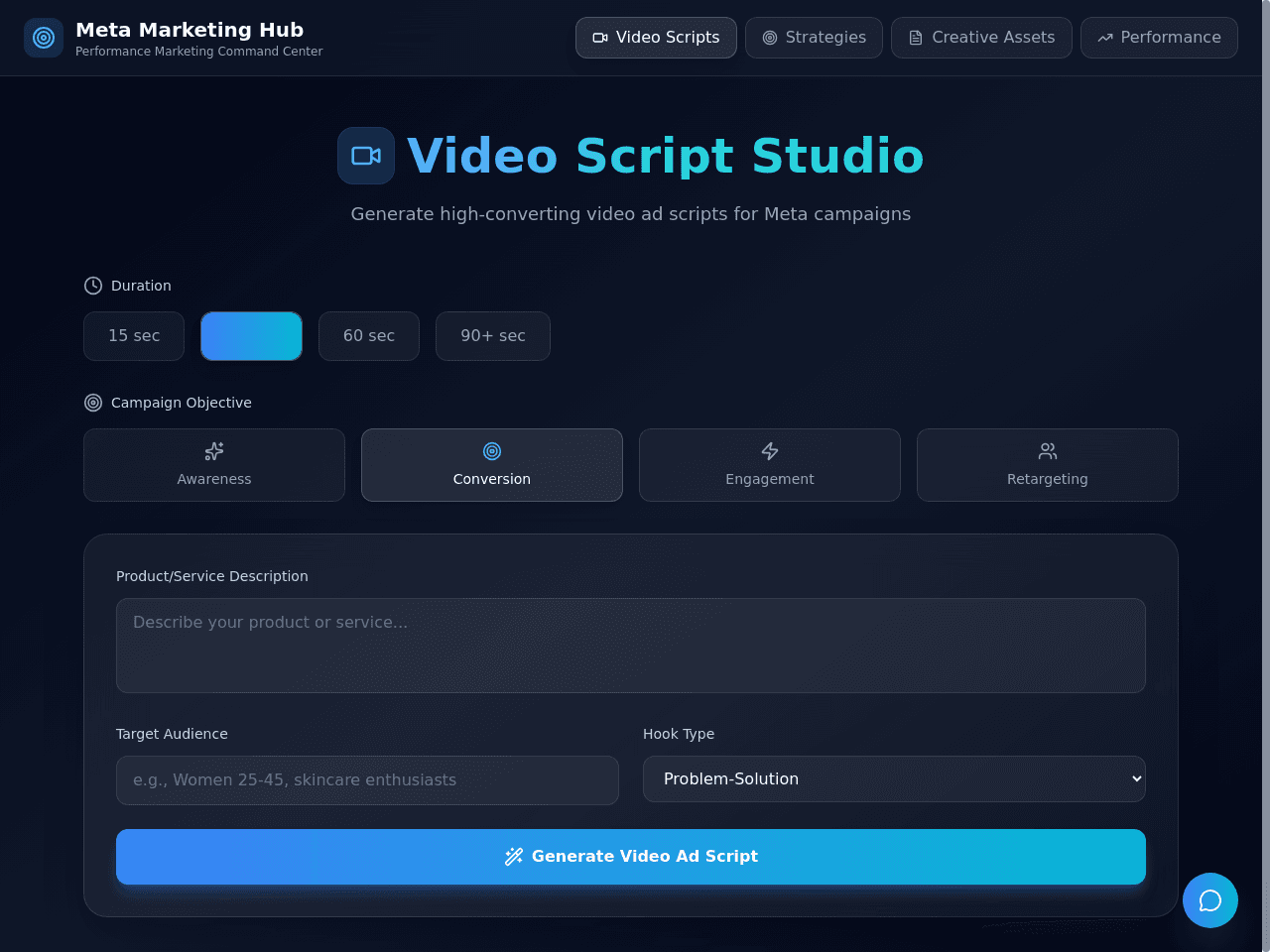This screenshot has height=952, width=1270.
Task: Click the Video Script Studio heading
Action: pos(666,156)
